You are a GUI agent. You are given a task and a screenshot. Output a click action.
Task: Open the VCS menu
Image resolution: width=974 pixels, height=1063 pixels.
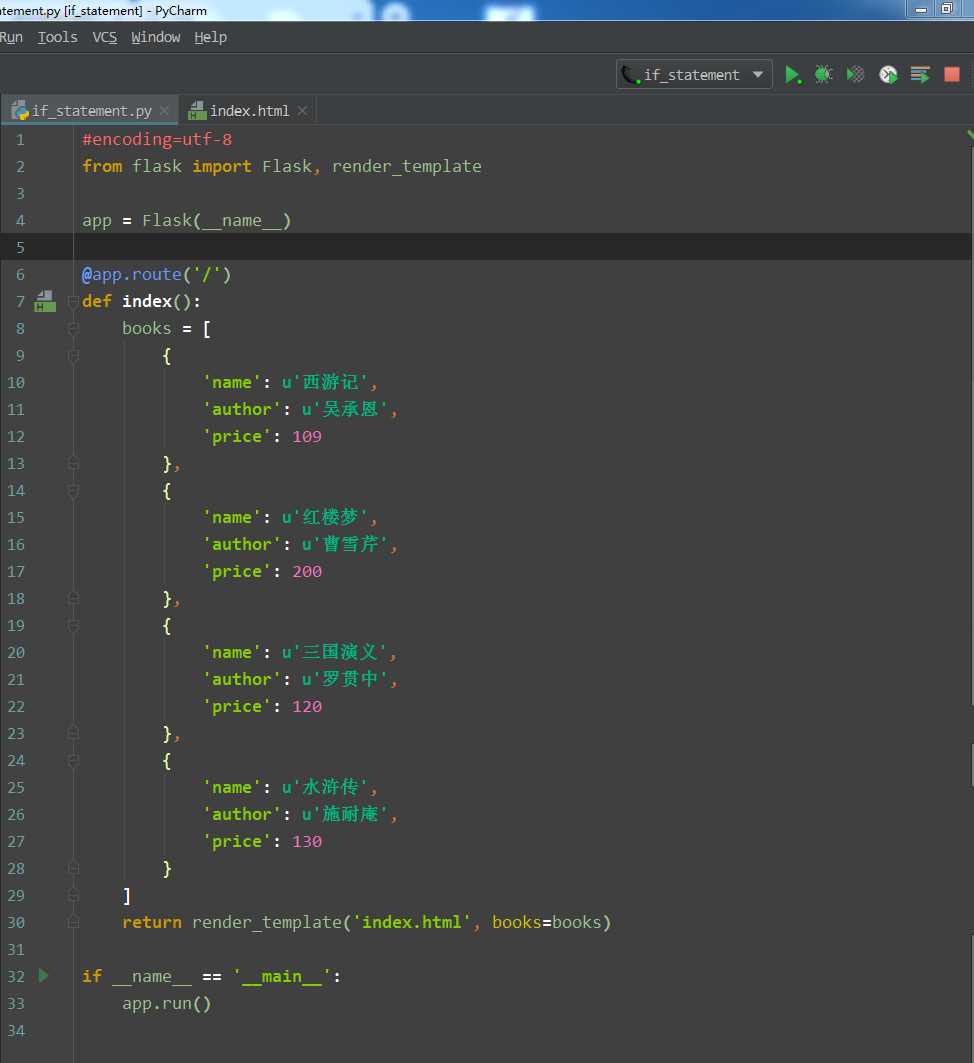point(104,37)
